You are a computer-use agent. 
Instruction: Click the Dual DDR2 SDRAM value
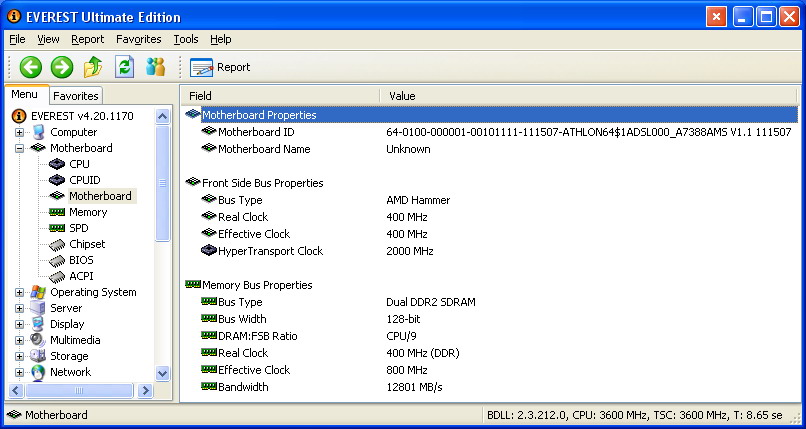tap(431, 302)
